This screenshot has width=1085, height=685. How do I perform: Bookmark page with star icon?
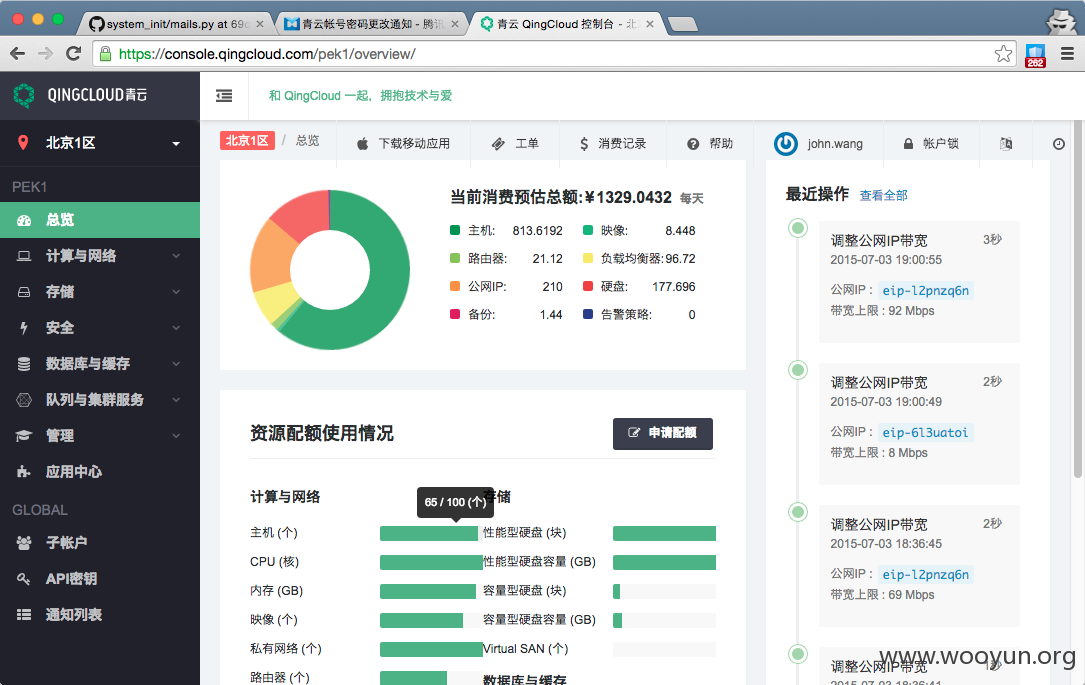click(1003, 54)
